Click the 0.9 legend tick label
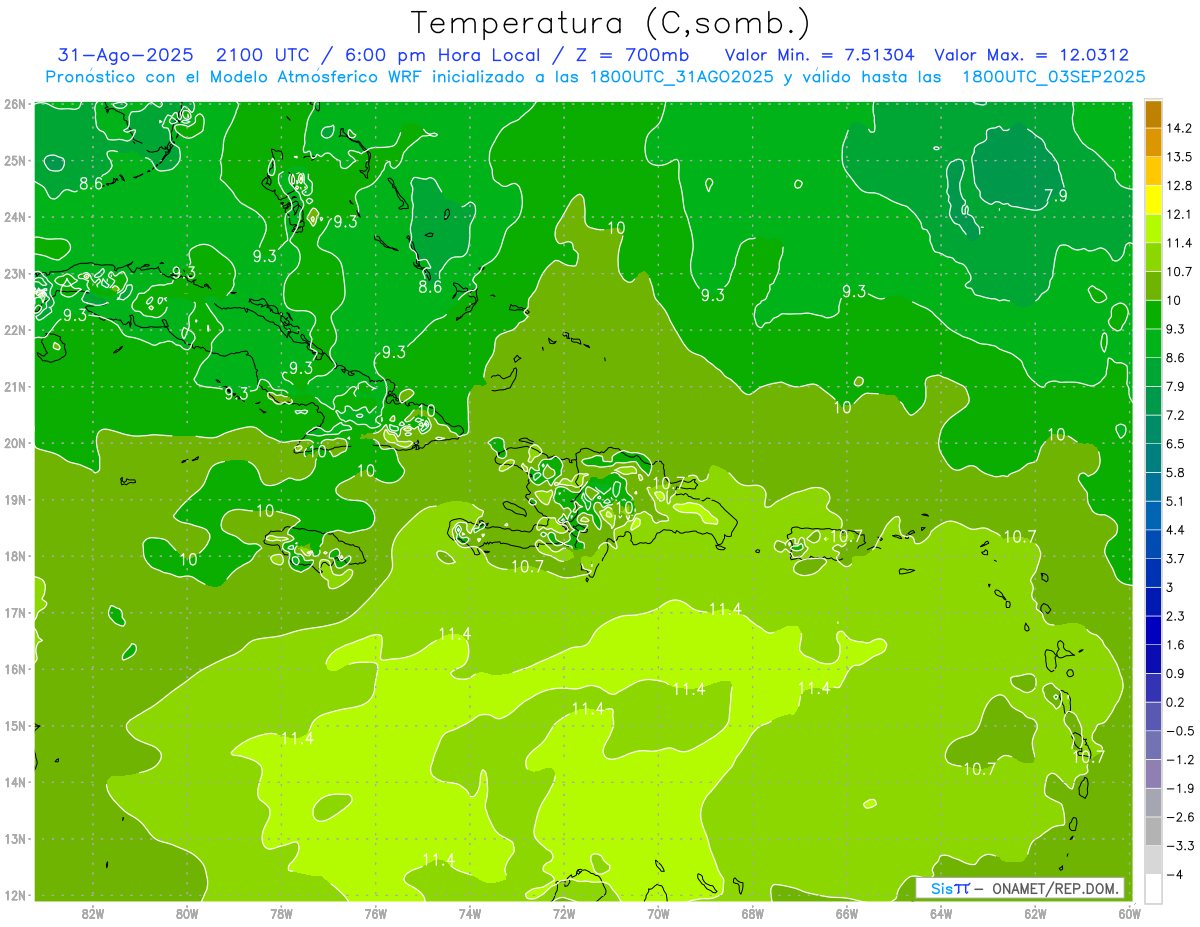 [x=1177, y=673]
